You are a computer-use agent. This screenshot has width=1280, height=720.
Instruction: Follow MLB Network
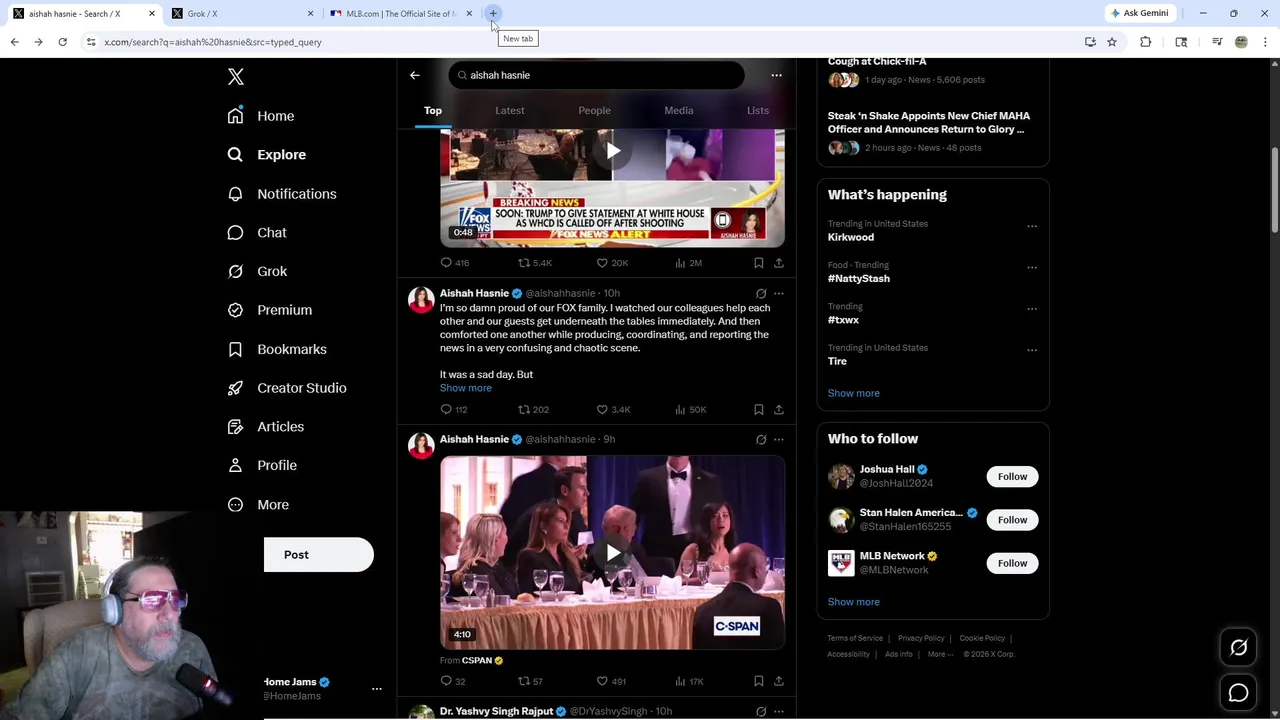click(1012, 563)
